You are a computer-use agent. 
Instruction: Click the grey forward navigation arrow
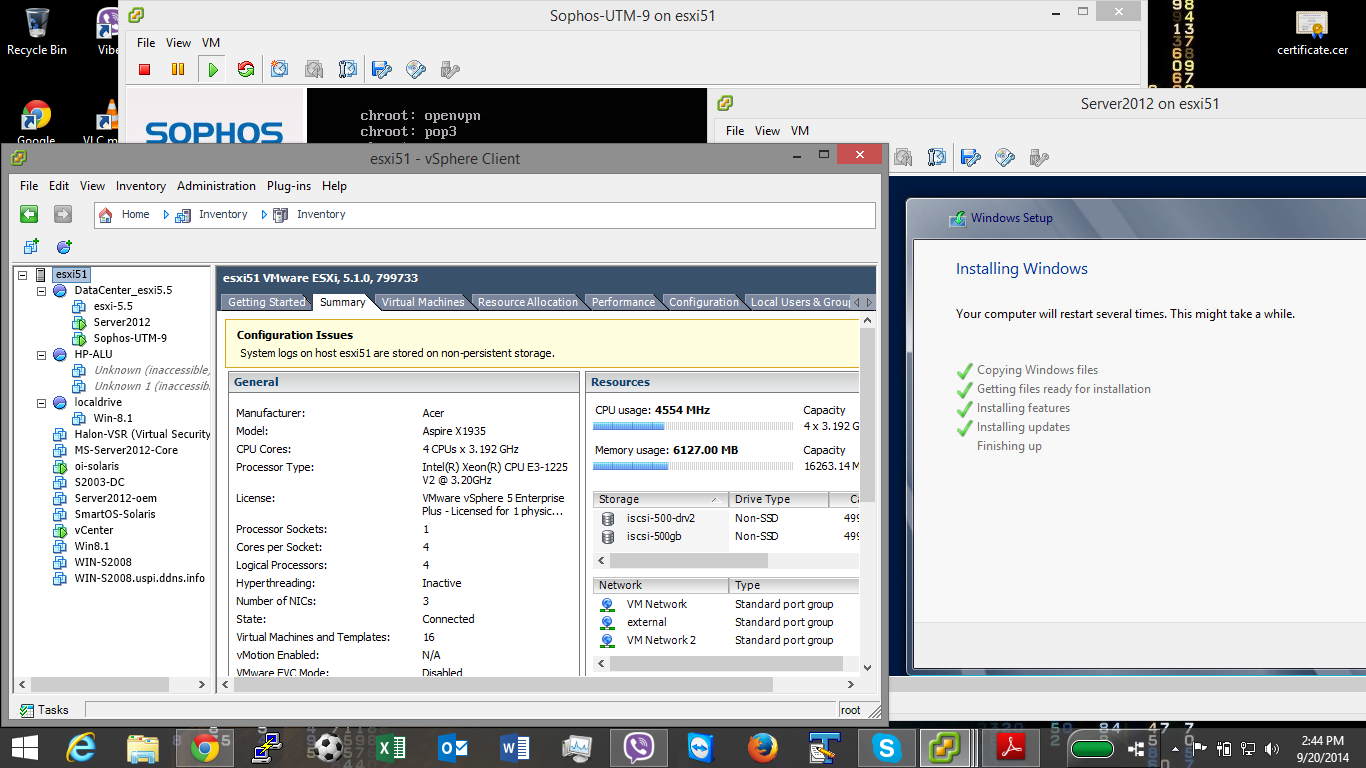click(63, 214)
